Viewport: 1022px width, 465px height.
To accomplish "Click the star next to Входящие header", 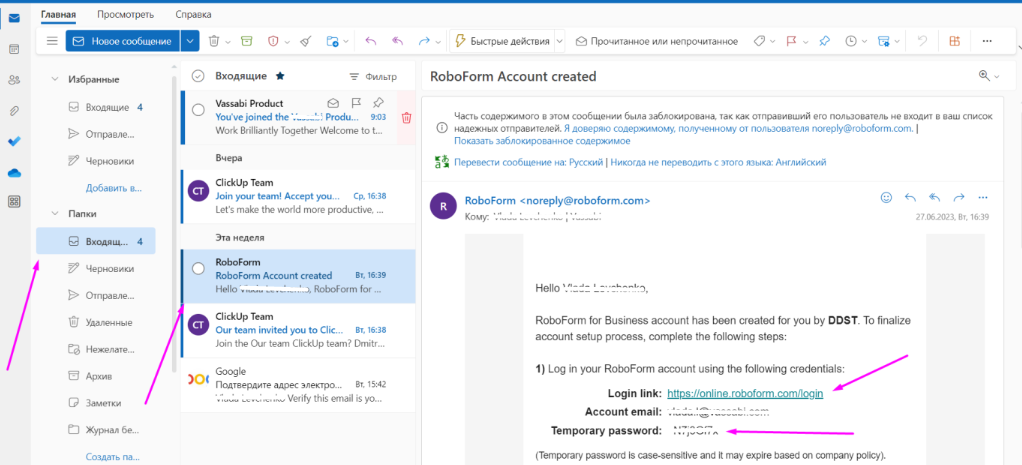I will point(280,76).
